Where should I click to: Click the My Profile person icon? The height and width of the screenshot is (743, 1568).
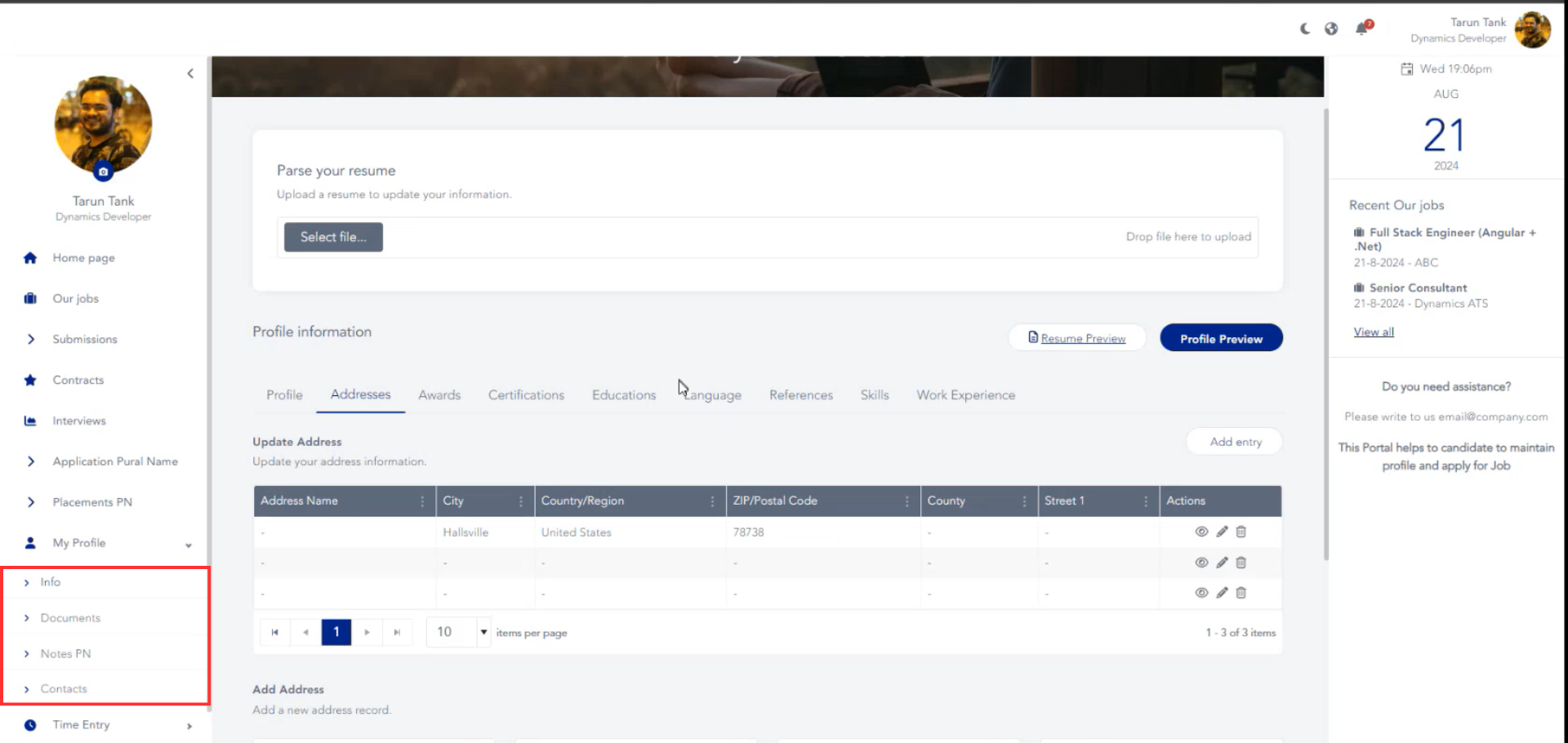(x=30, y=543)
